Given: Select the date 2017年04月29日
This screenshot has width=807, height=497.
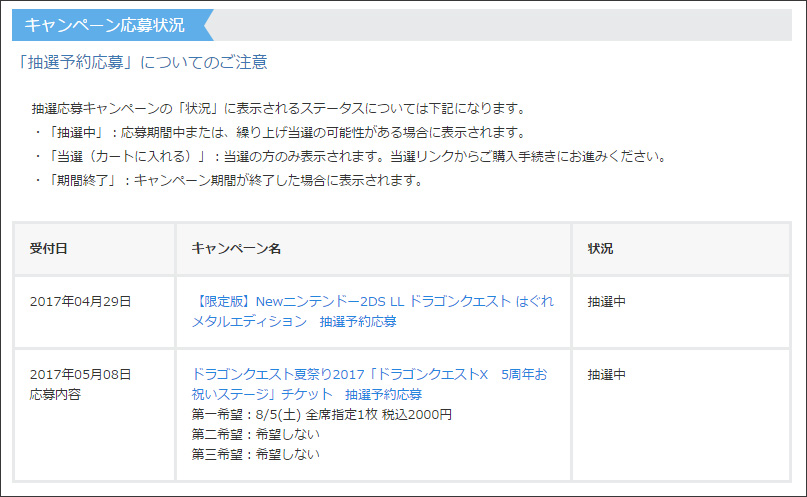Looking at the screenshot, I should pyautogui.click(x=81, y=301).
